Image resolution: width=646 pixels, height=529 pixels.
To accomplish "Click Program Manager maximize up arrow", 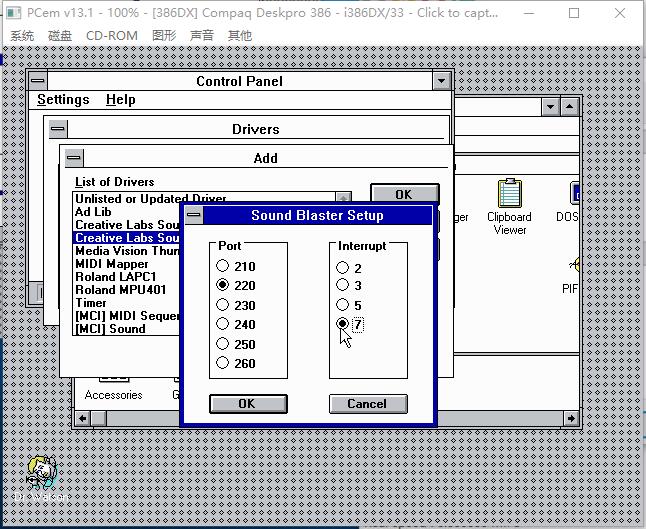I will [569, 107].
